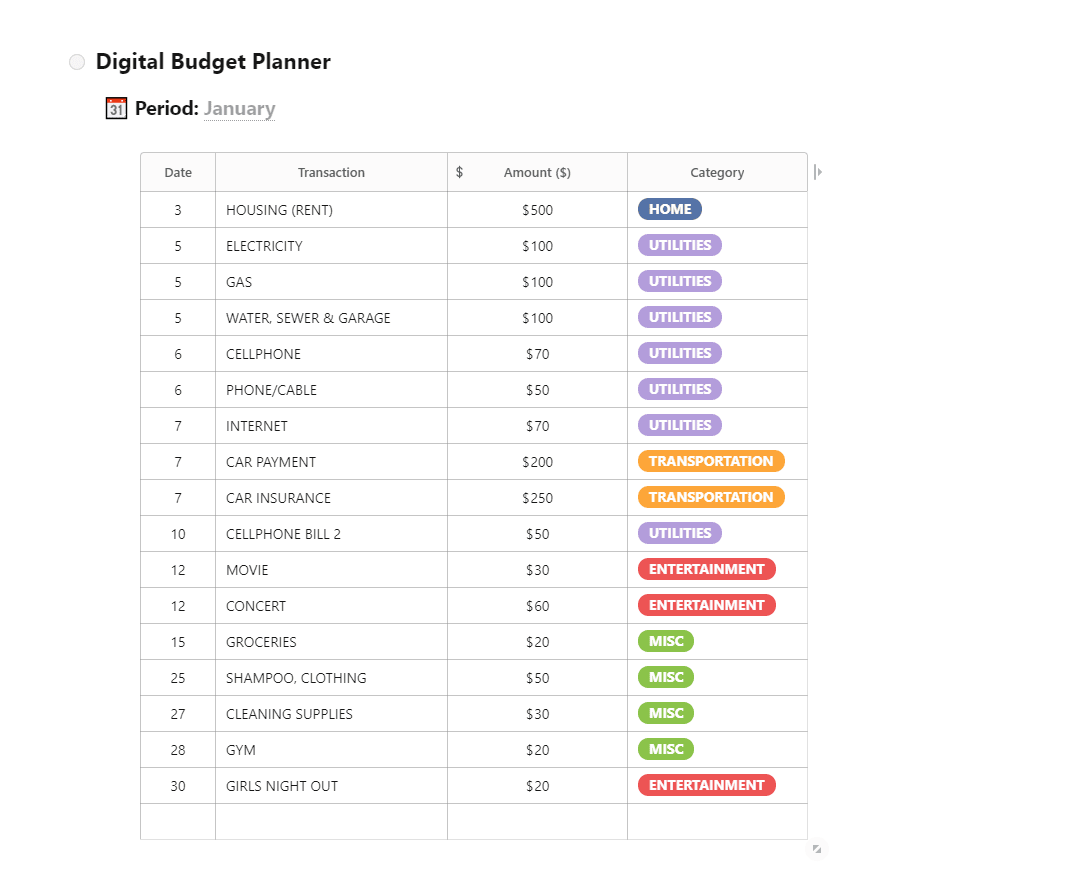Toggle the circle checkbox beside Digital Budget Planner
The width and height of the screenshot is (1078, 871).
point(77,62)
